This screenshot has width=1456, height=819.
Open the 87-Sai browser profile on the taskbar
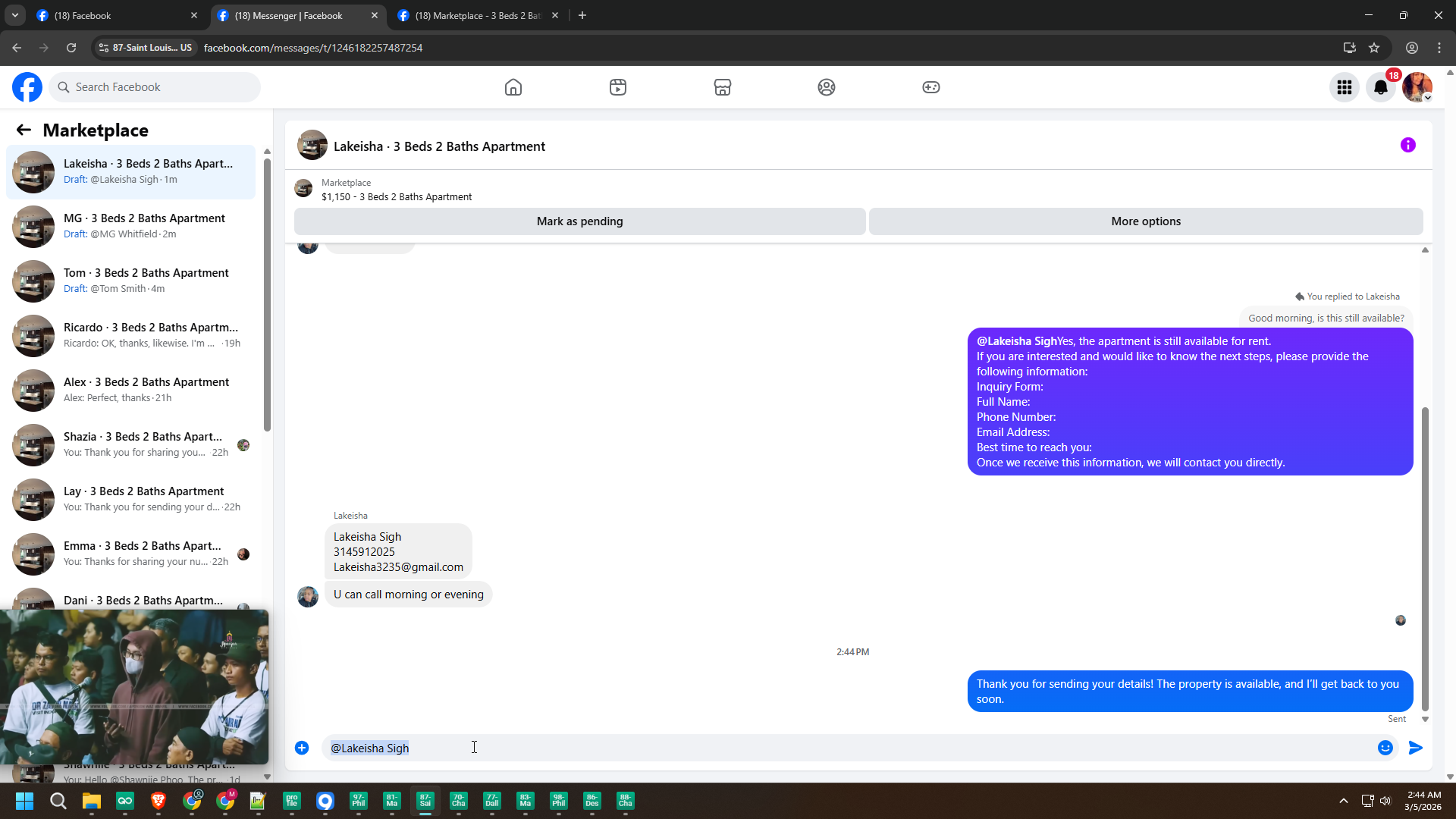click(x=425, y=801)
